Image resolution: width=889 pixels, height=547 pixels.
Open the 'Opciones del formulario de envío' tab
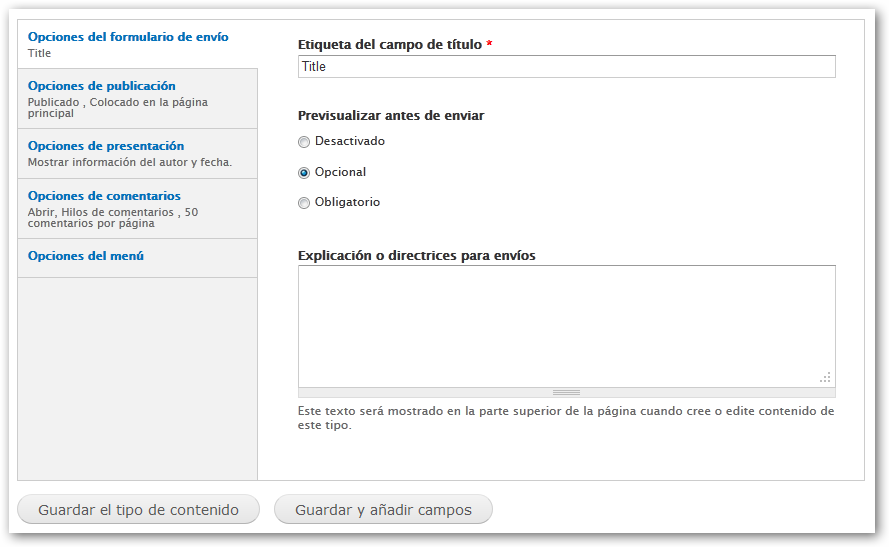(128, 37)
